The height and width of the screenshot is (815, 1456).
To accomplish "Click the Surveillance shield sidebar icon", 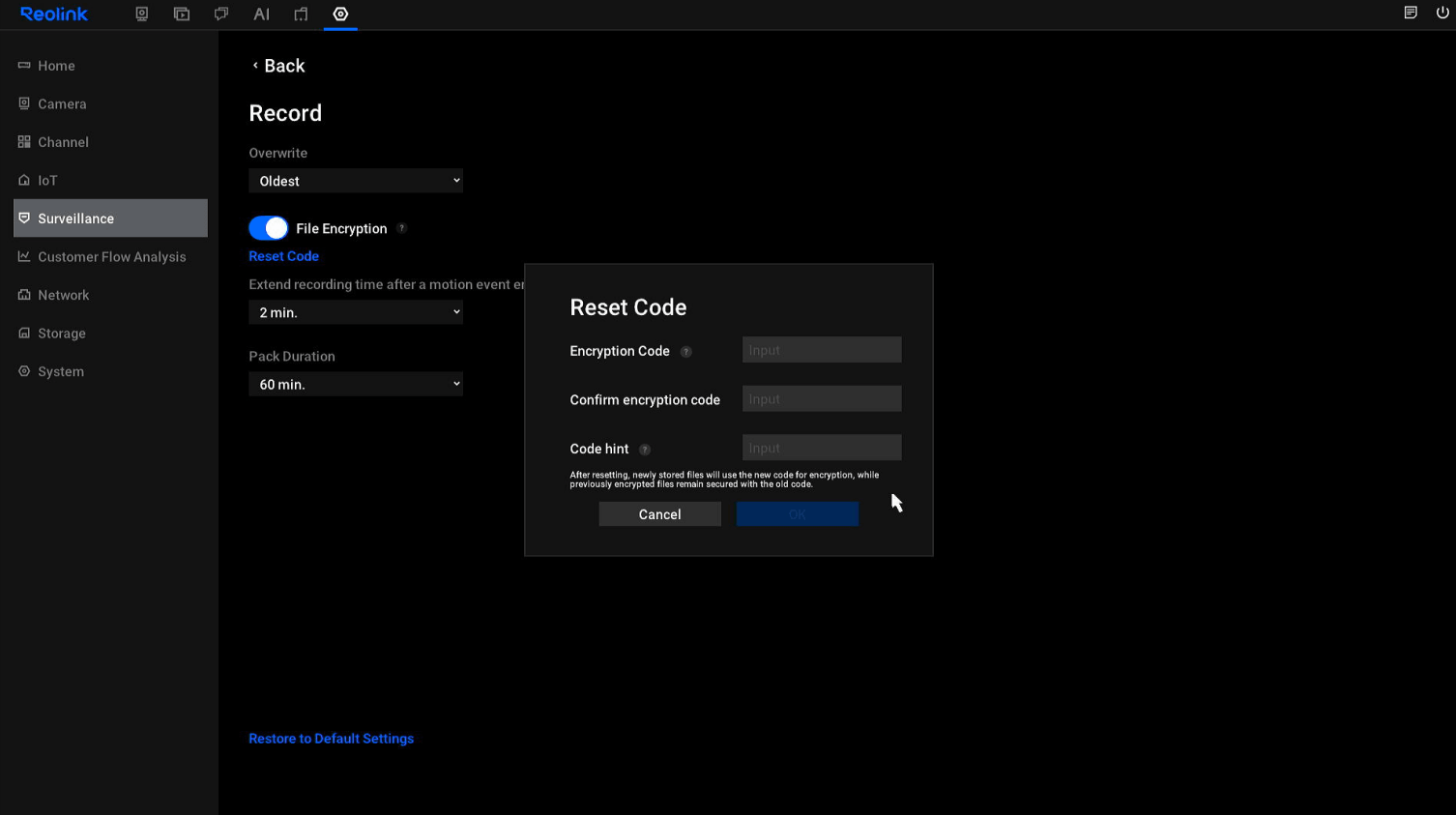I will [24, 218].
